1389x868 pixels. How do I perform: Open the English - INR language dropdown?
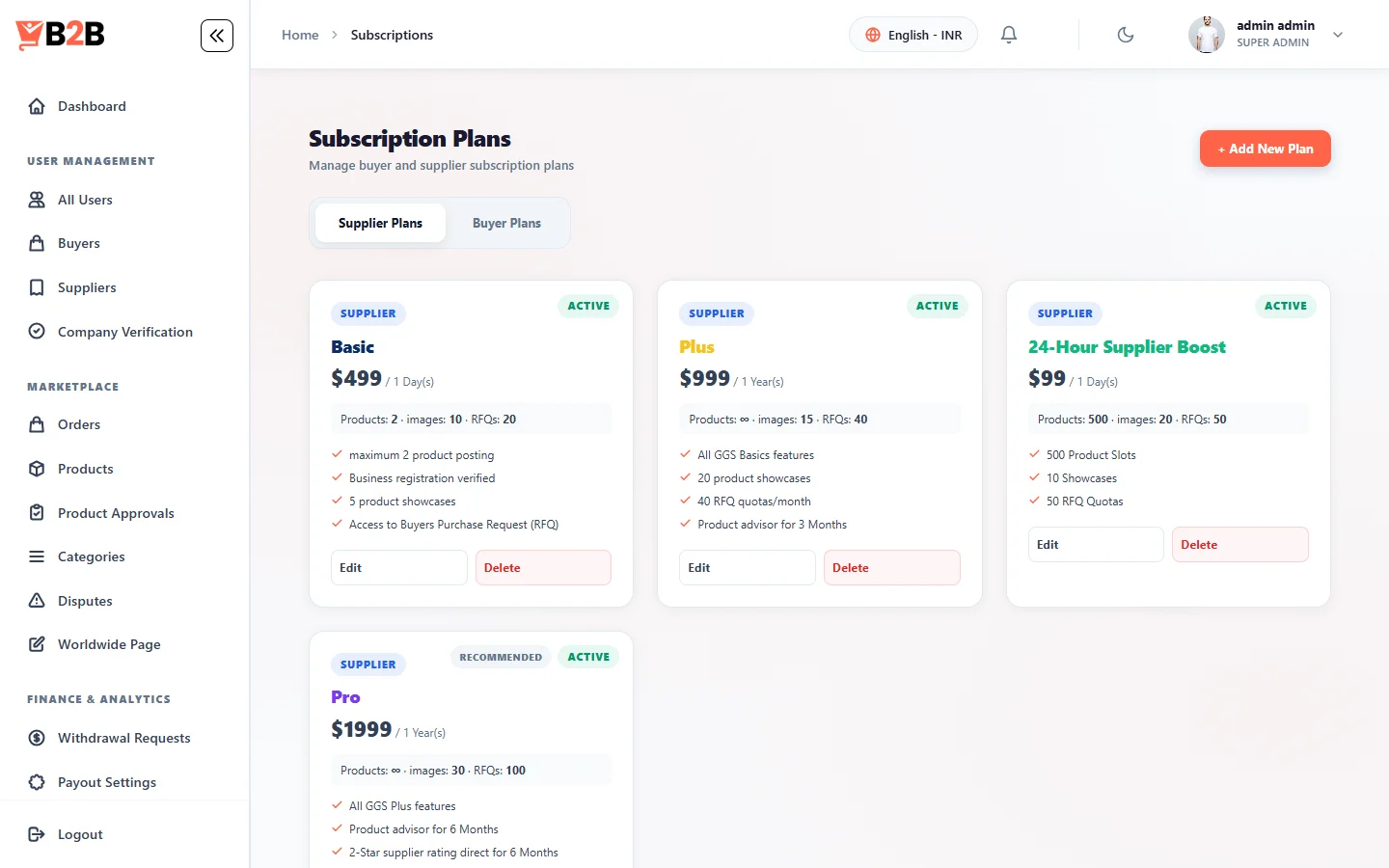[913, 35]
